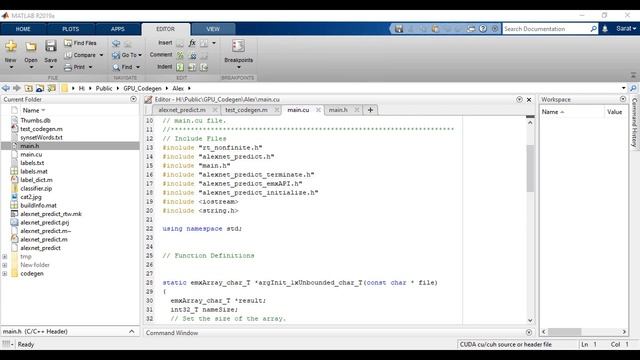Expand the codegen folder
This screenshot has width=640, height=360.
4,274
